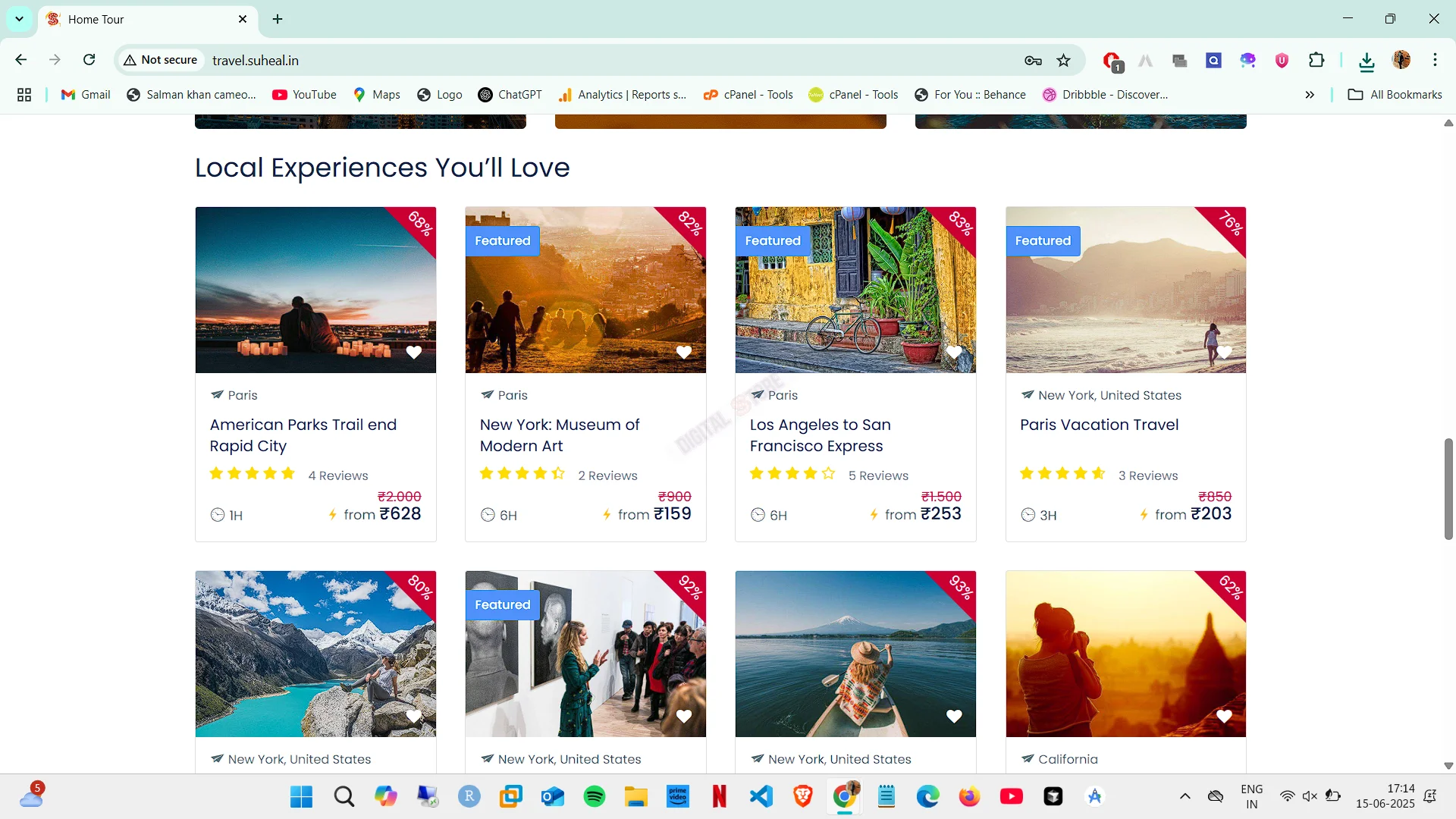Open the Apps grid shortcut
1456x819 pixels.
(24, 95)
